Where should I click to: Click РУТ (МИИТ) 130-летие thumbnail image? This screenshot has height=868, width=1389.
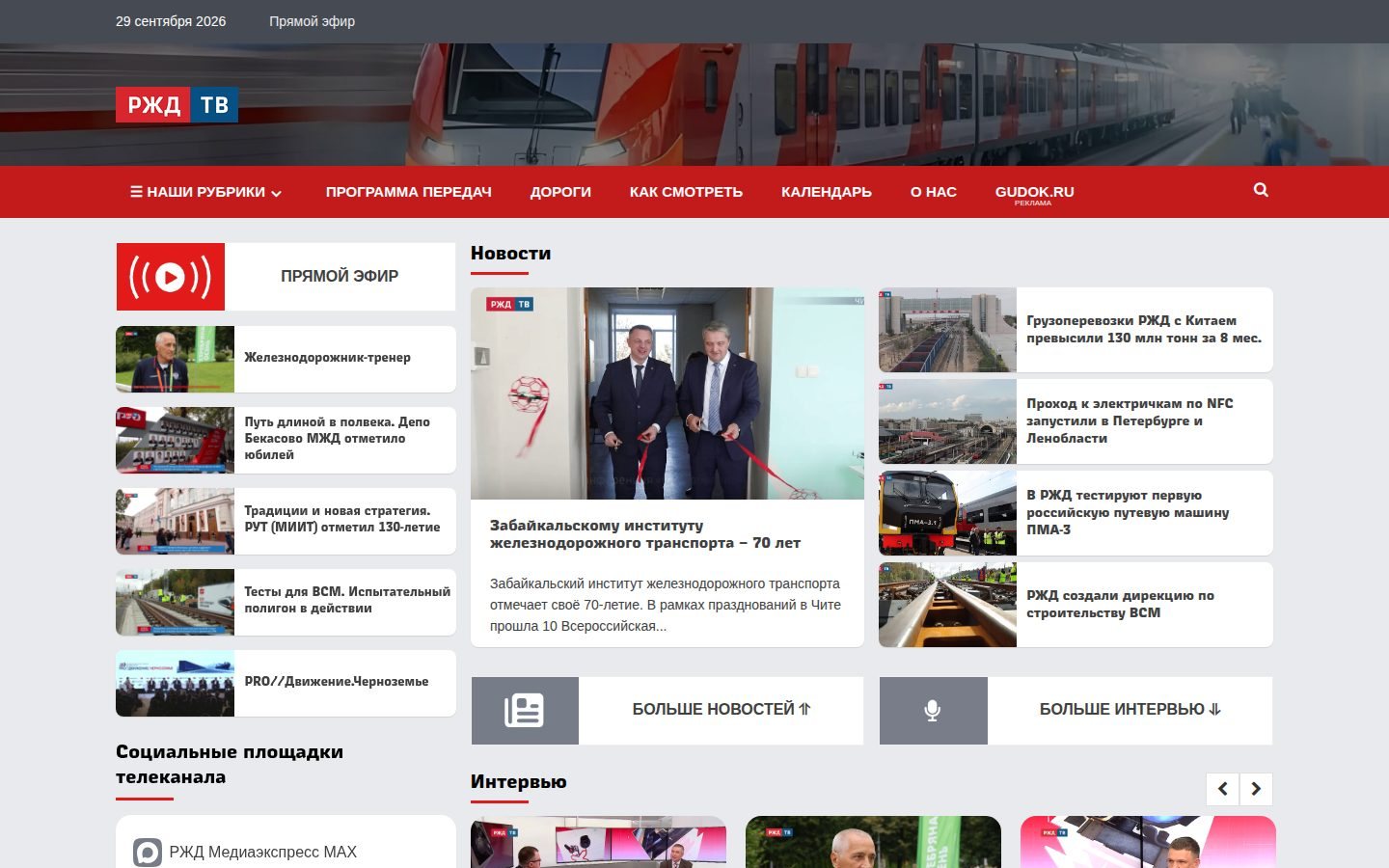click(175, 521)
